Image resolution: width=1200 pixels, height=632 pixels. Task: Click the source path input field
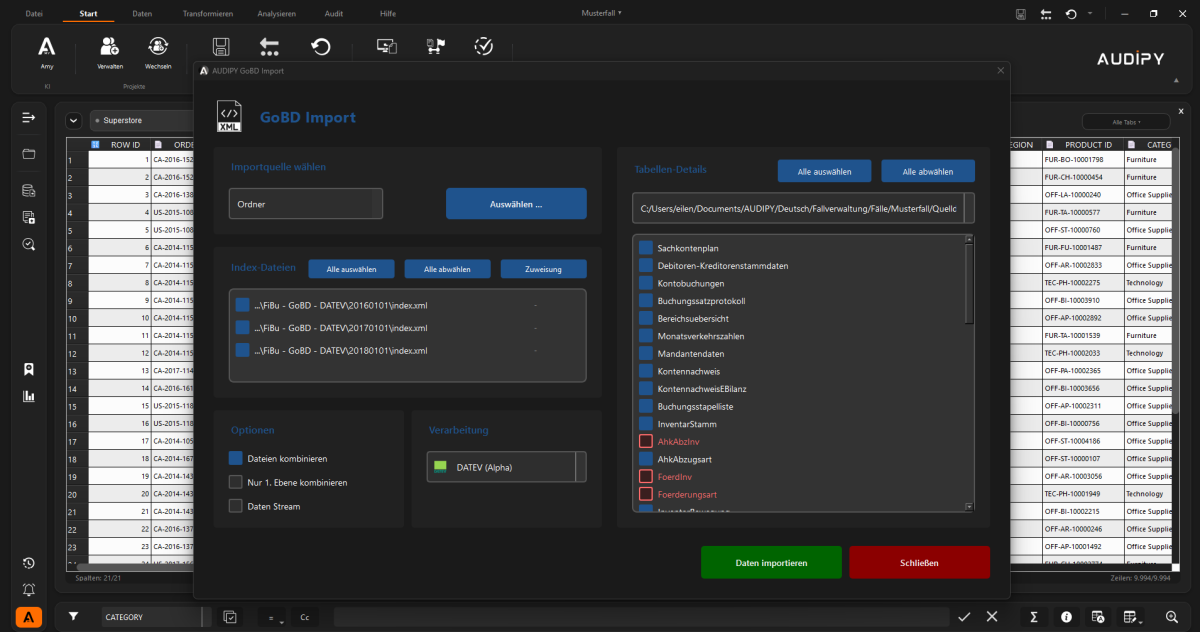(796, 209)
